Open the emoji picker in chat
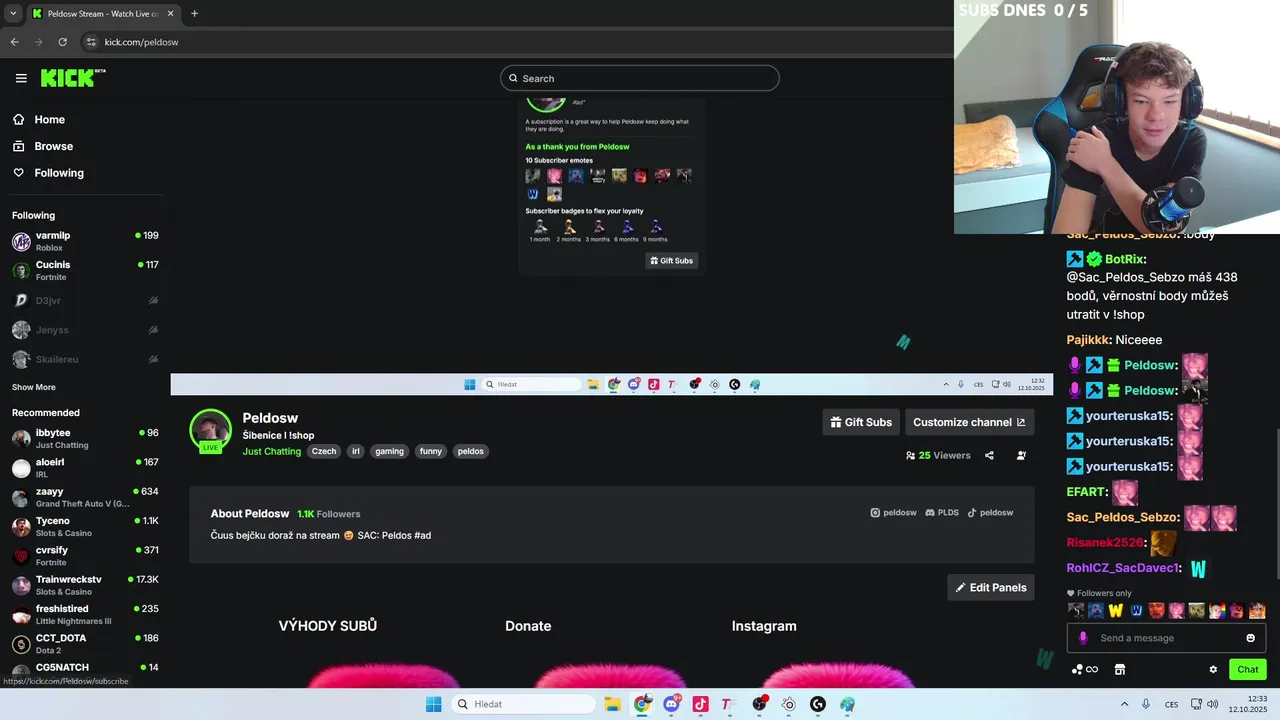This screenshot has width=1280, height=720. pos(1250,638)
